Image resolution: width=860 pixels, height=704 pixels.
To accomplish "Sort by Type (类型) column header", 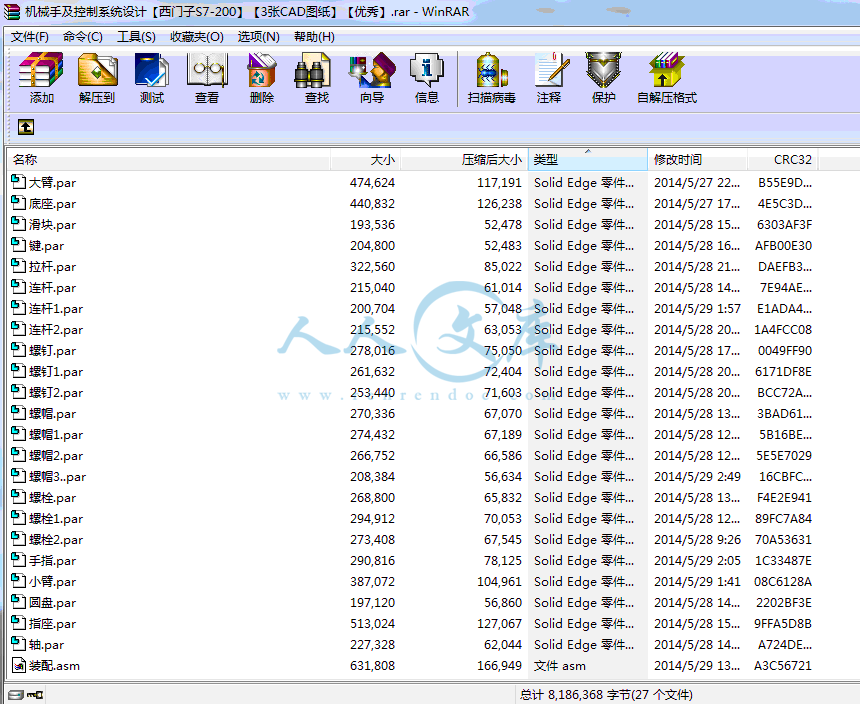I will (x=588, y=160).
